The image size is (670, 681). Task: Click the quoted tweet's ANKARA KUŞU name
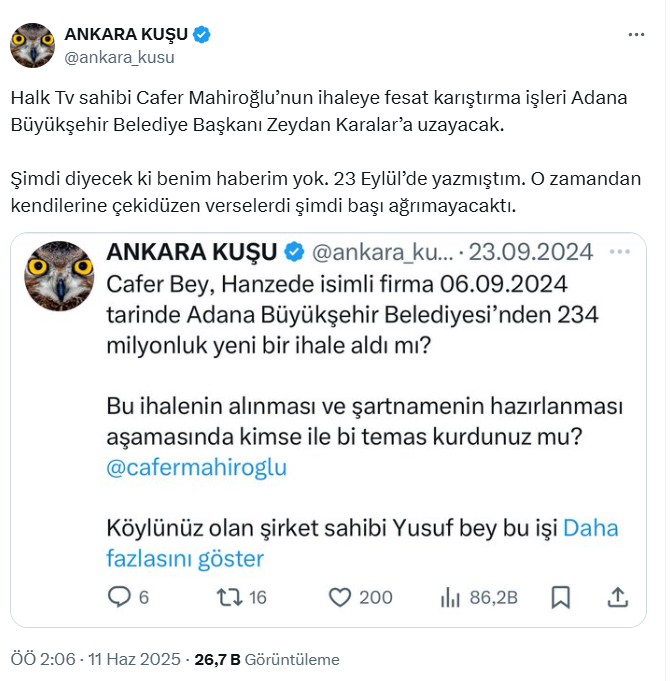(x=191, y=252)
